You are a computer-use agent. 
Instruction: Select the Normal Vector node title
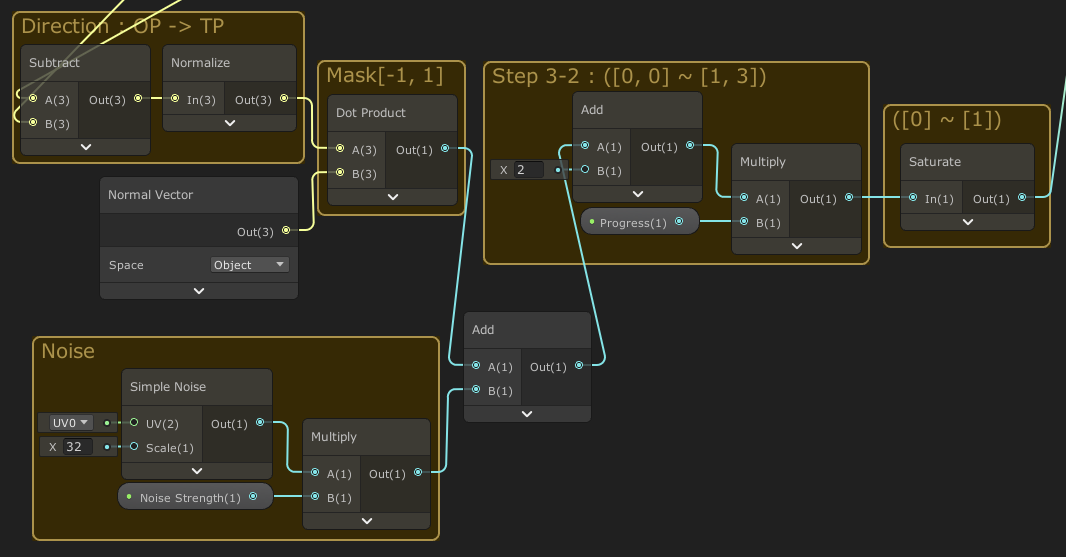(150, 195)
